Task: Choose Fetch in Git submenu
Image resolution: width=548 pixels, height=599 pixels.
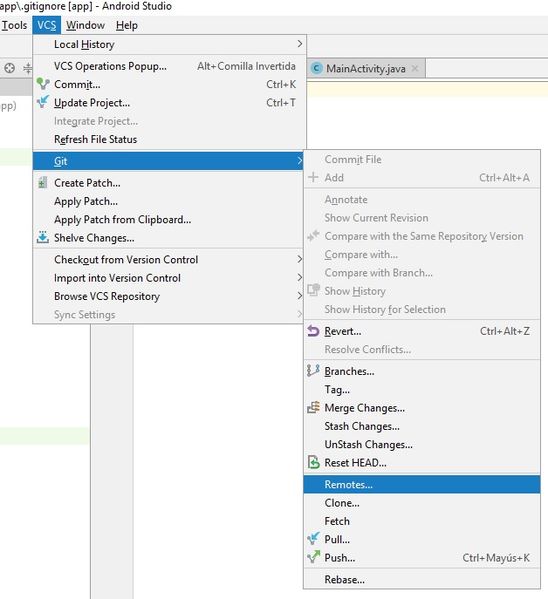Action: (x=422, y=521)
